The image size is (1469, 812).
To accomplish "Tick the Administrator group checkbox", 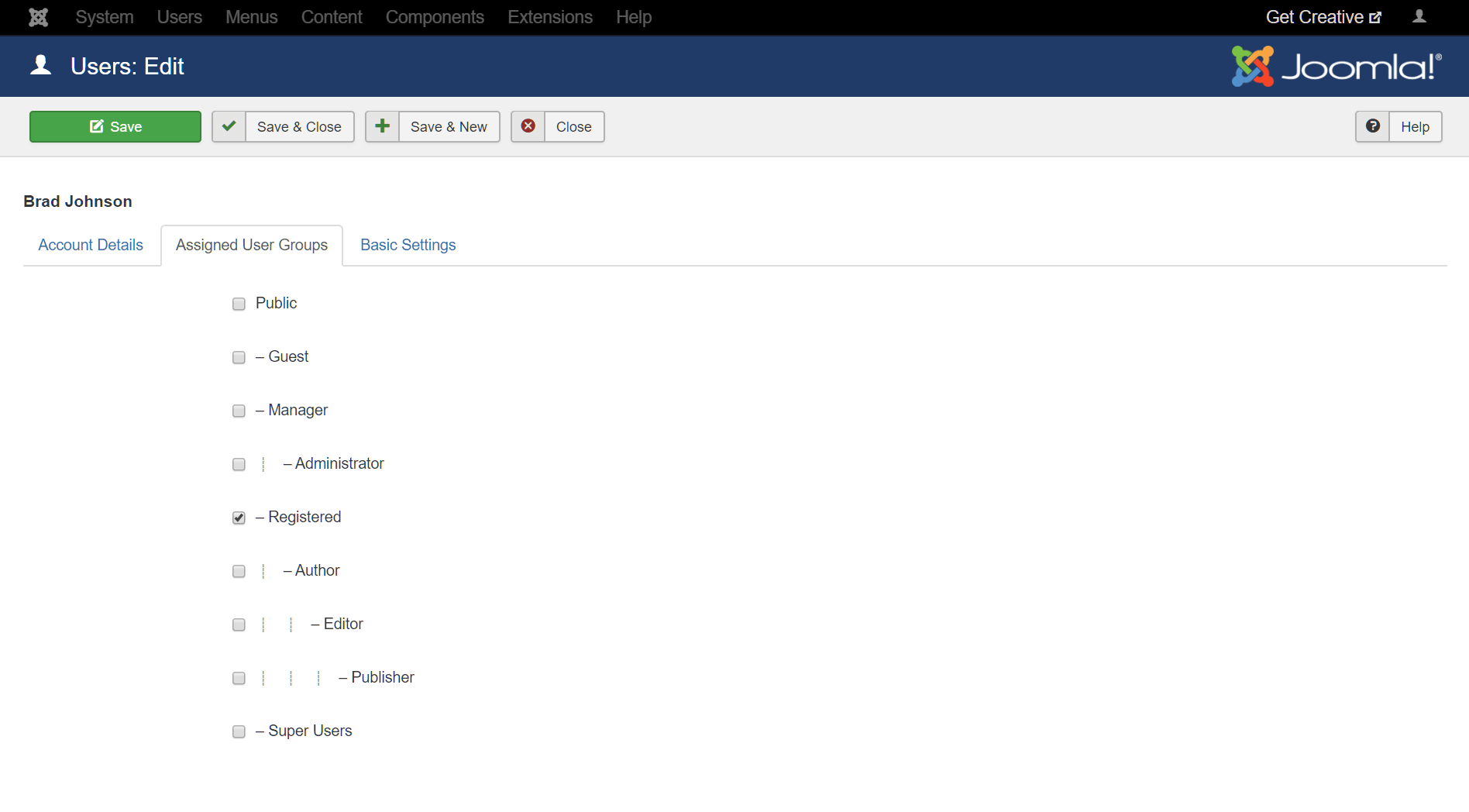I will [x=239, y=464].
